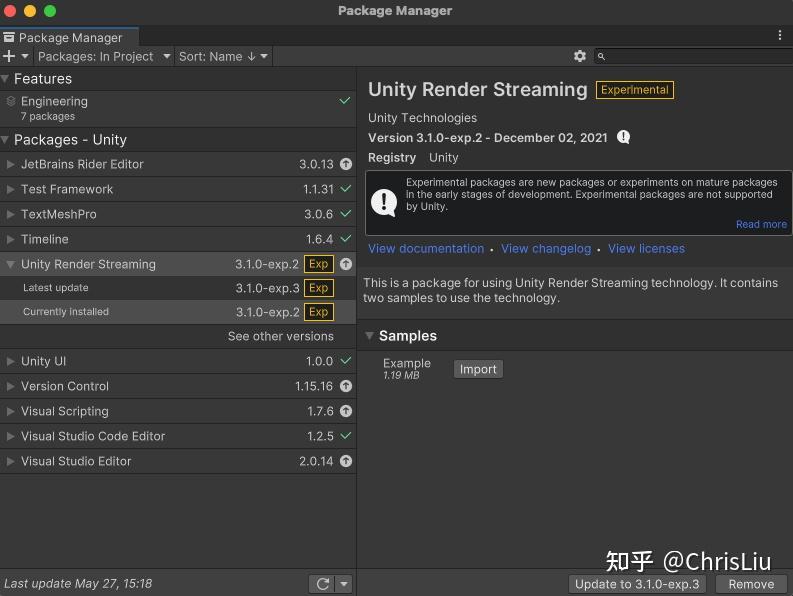This screenshot has width=793, height=596.
Task: Click JetBrains Rider update available icon
Action: pyautogui.click(x=346, y=164)
